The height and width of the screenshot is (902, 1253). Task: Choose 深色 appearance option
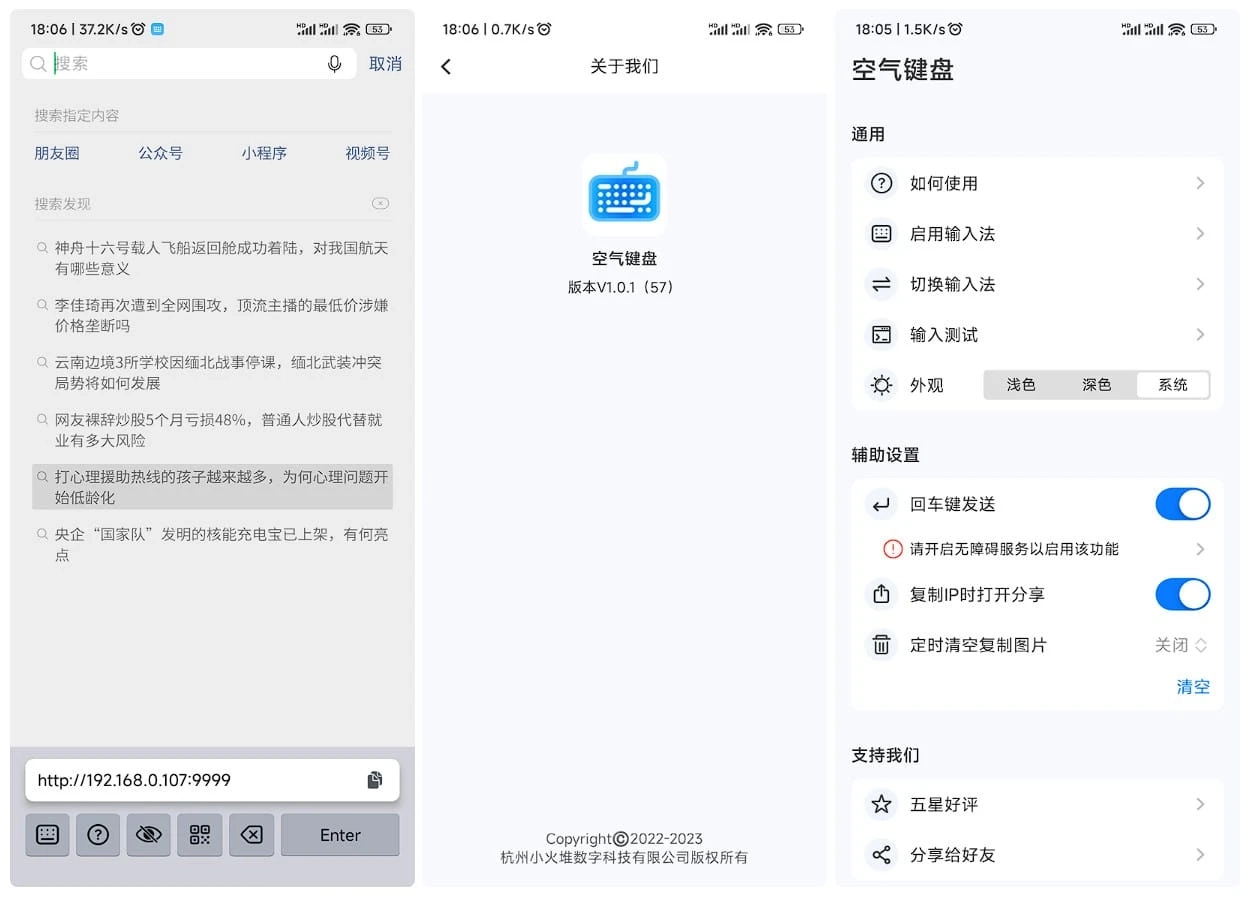(x=1097, y=385)
